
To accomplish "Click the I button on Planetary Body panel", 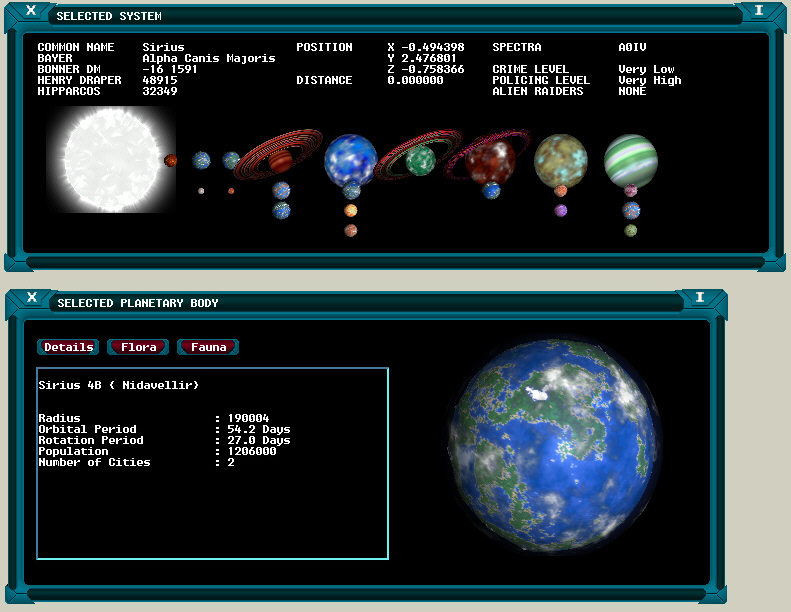I will pyautogui.click(x=700, y=298).
